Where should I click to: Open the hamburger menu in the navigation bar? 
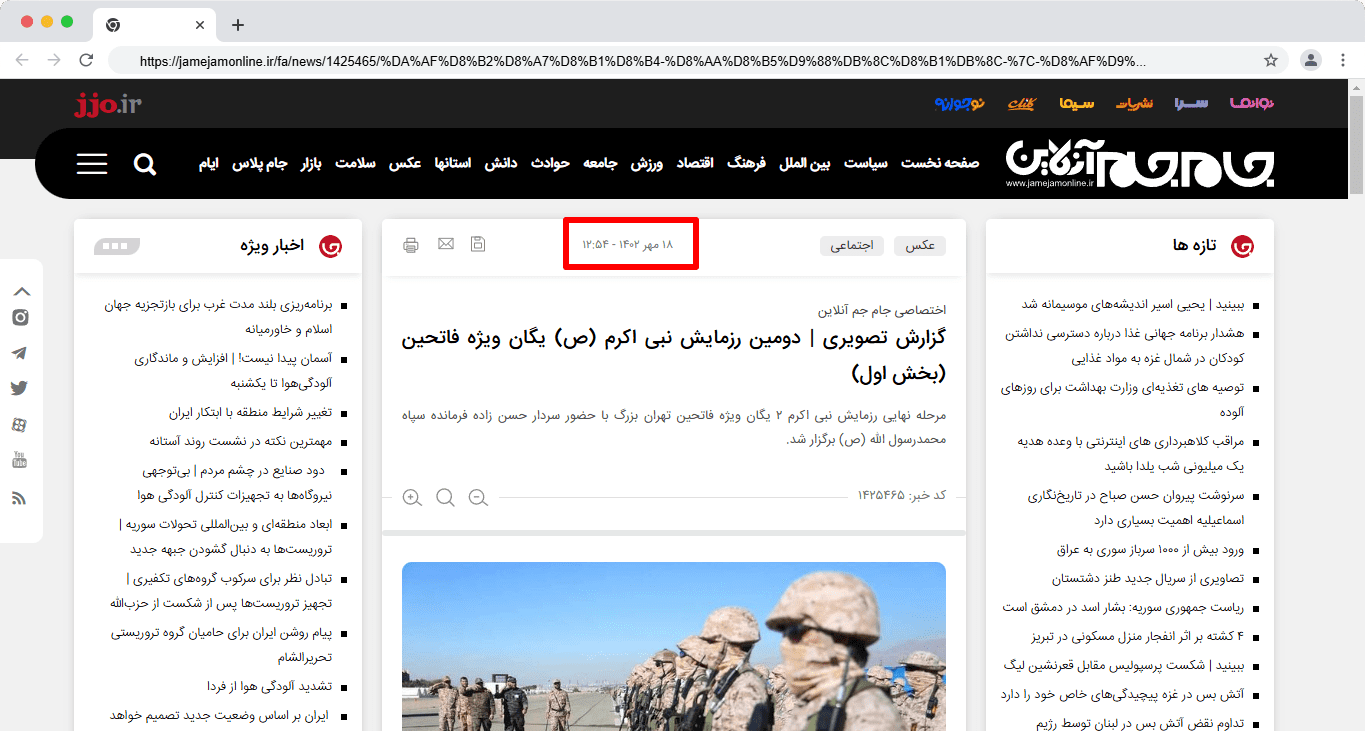tap(92, 164)
